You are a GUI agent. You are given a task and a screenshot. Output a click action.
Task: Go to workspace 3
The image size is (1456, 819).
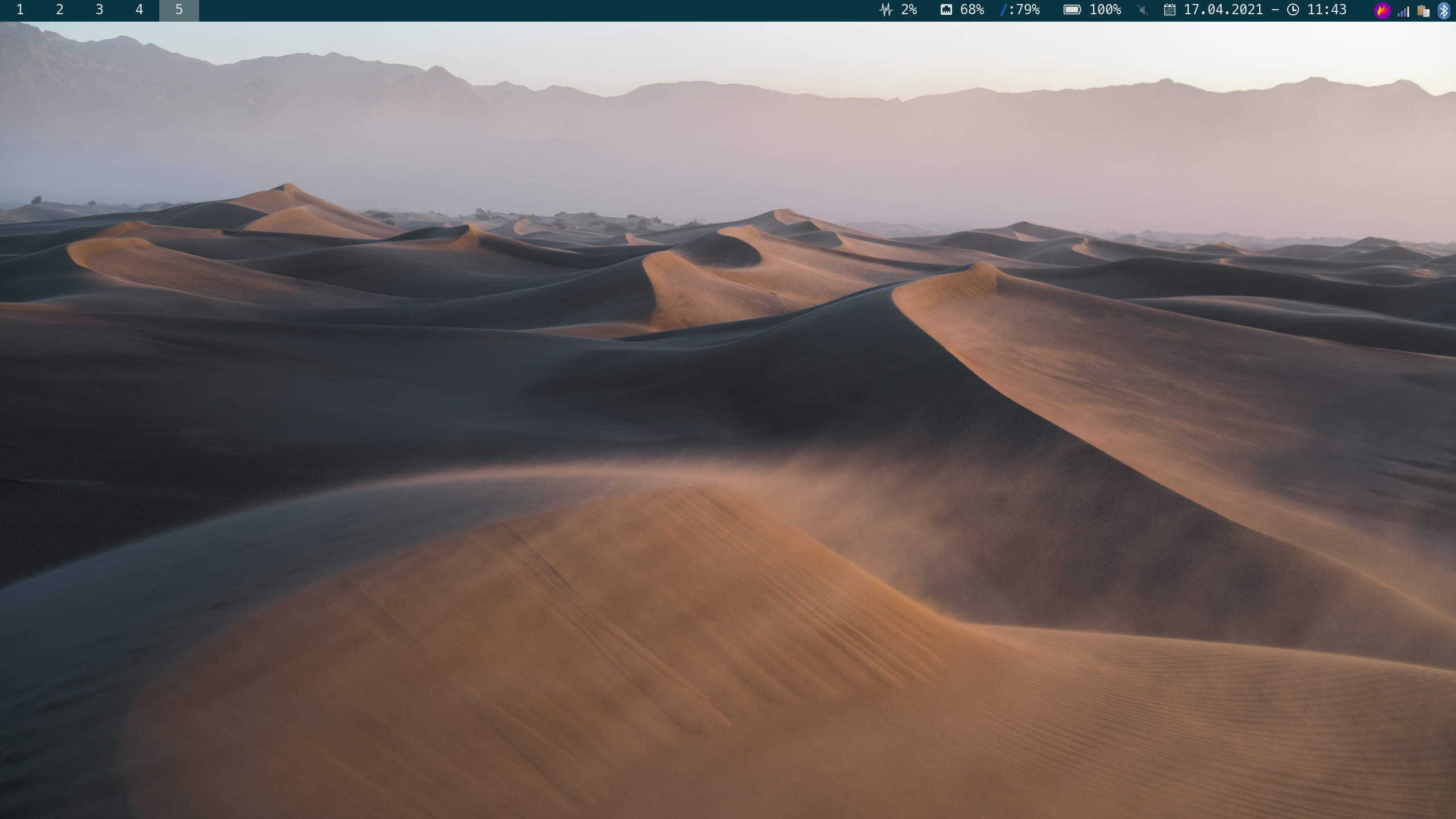[x=100, y=10]
